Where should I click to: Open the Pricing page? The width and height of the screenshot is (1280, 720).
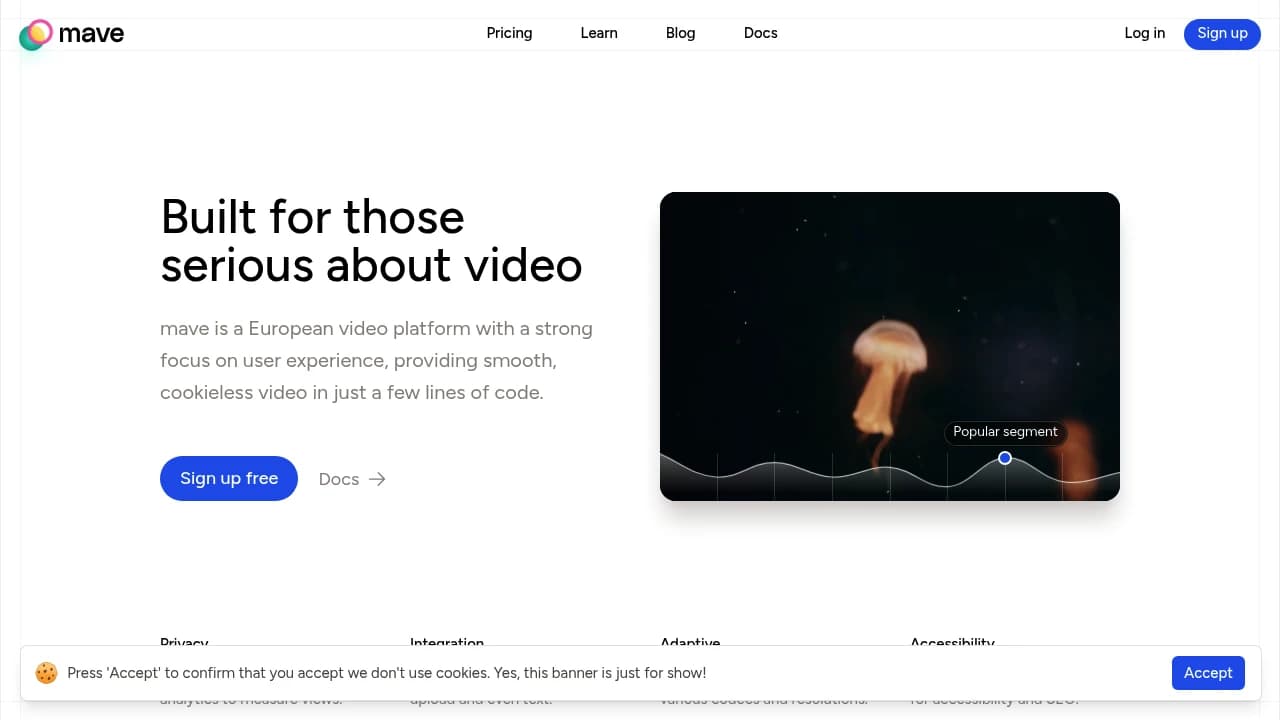[x=509, y=33]
